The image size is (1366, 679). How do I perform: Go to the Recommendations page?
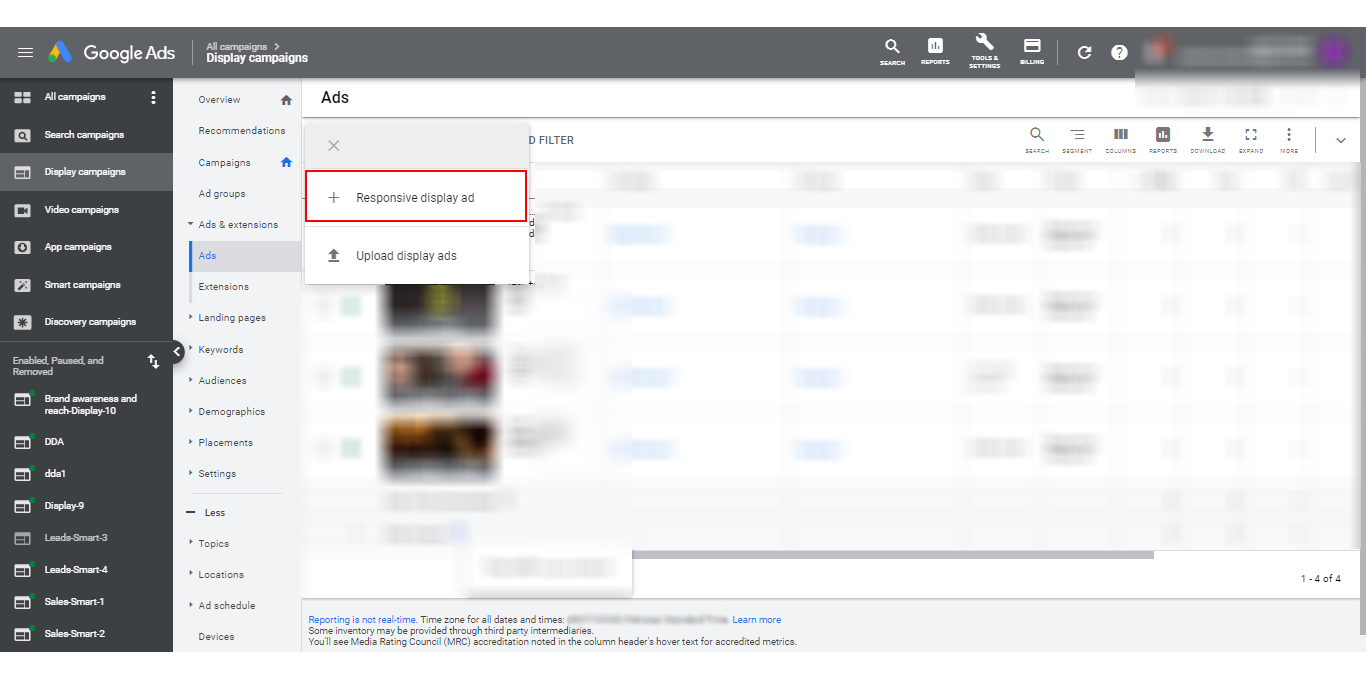(242, 131)
